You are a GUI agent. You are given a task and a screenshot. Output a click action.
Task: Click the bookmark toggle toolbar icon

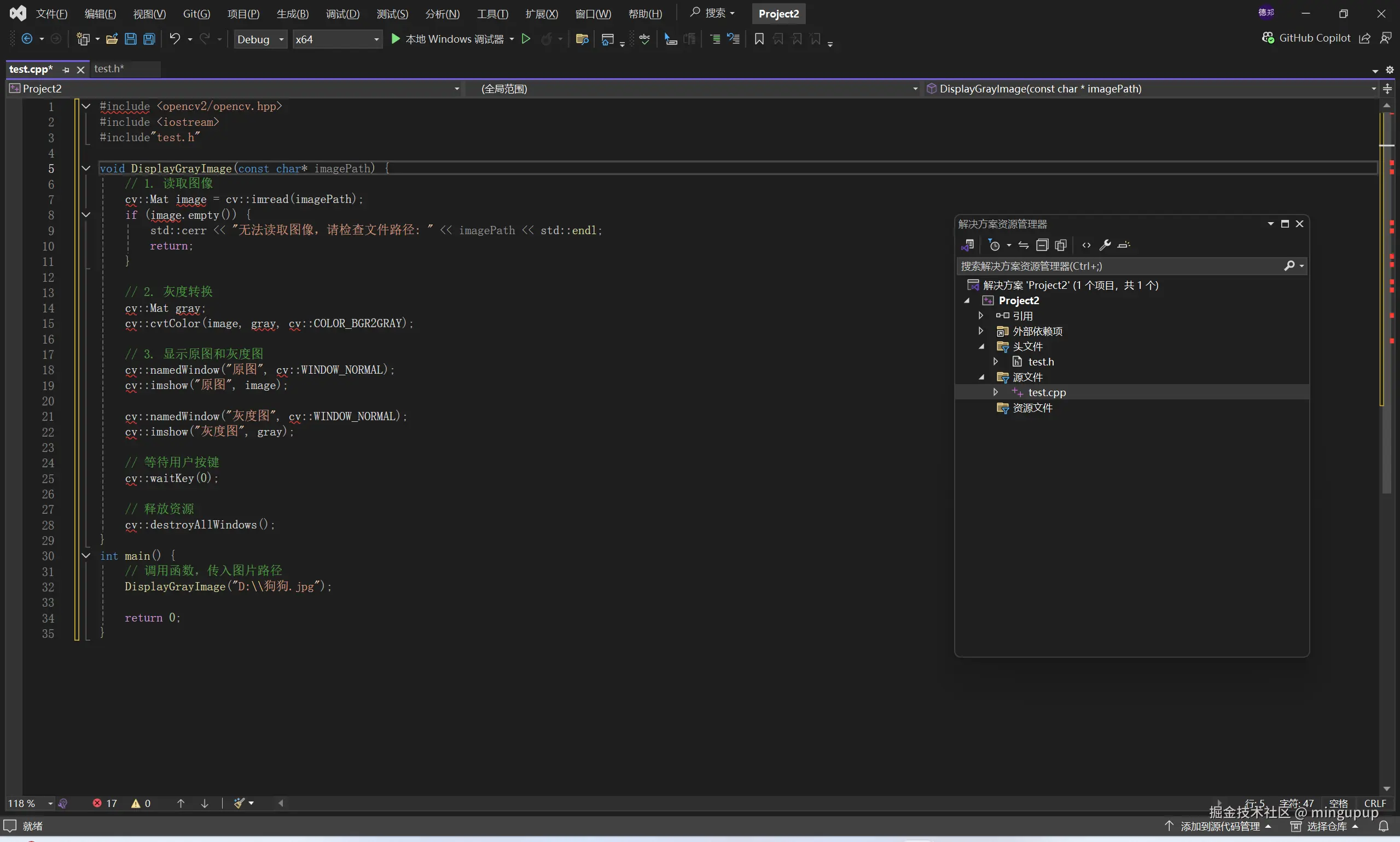coord(759,39)
